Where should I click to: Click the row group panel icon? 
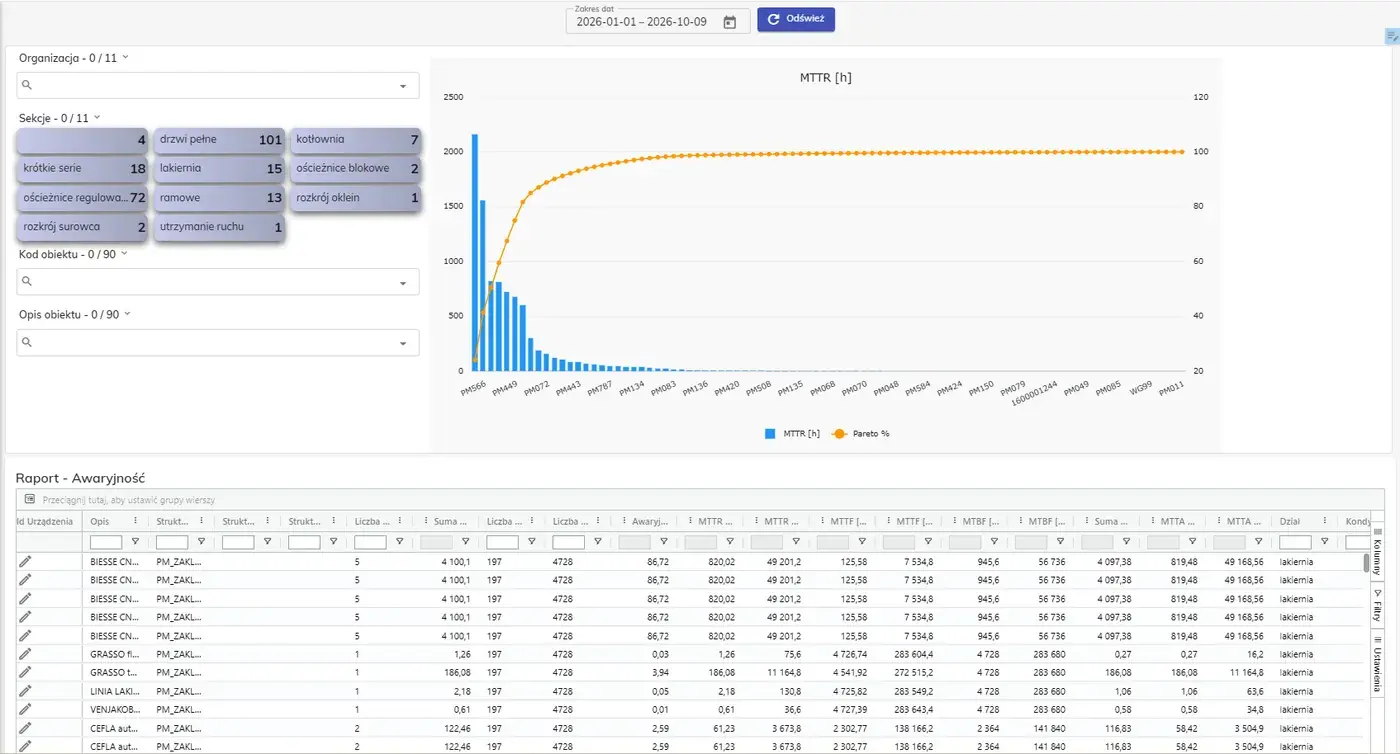pos(30,499)
